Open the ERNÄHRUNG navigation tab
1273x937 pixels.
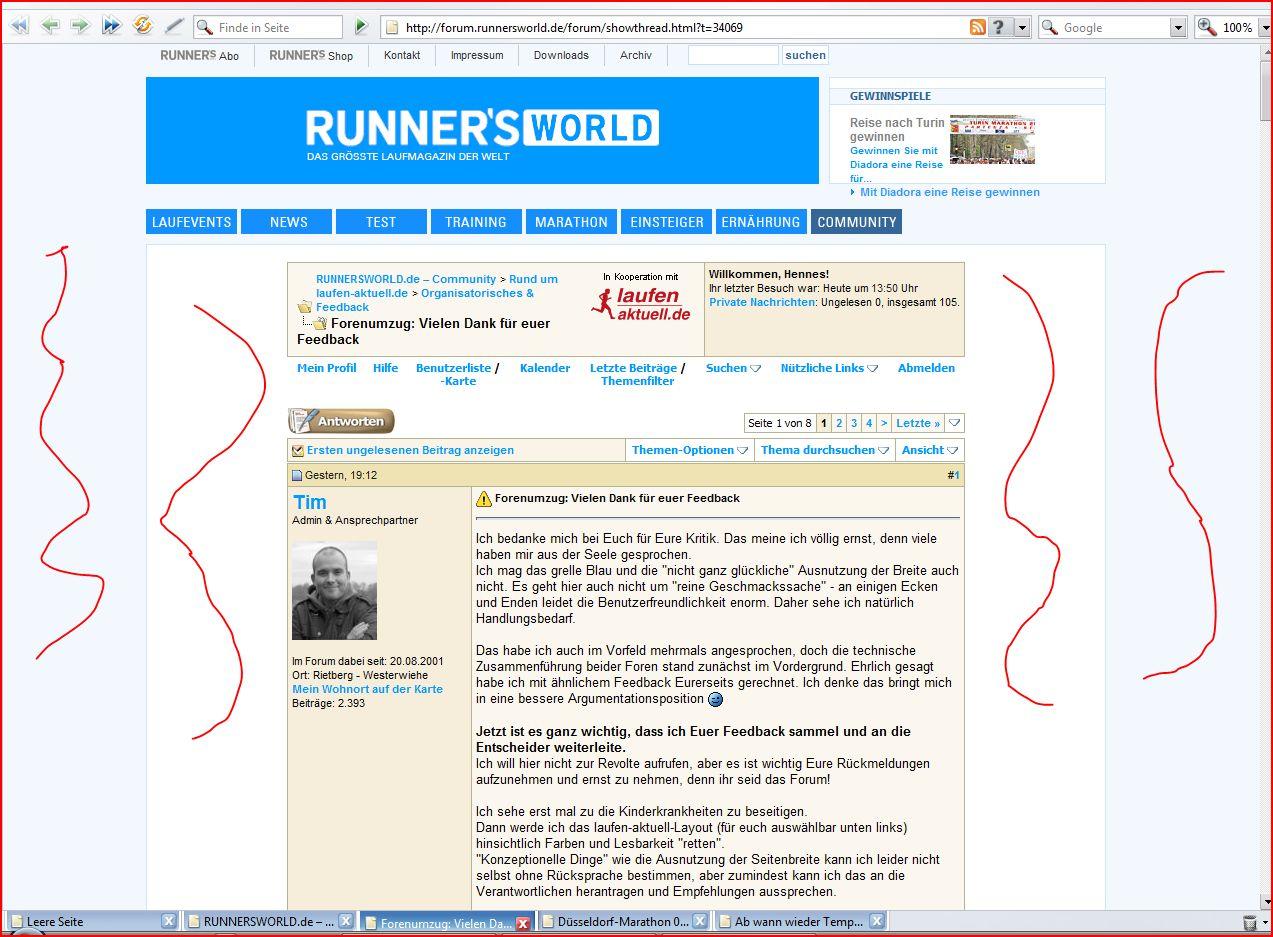point(761,222)
